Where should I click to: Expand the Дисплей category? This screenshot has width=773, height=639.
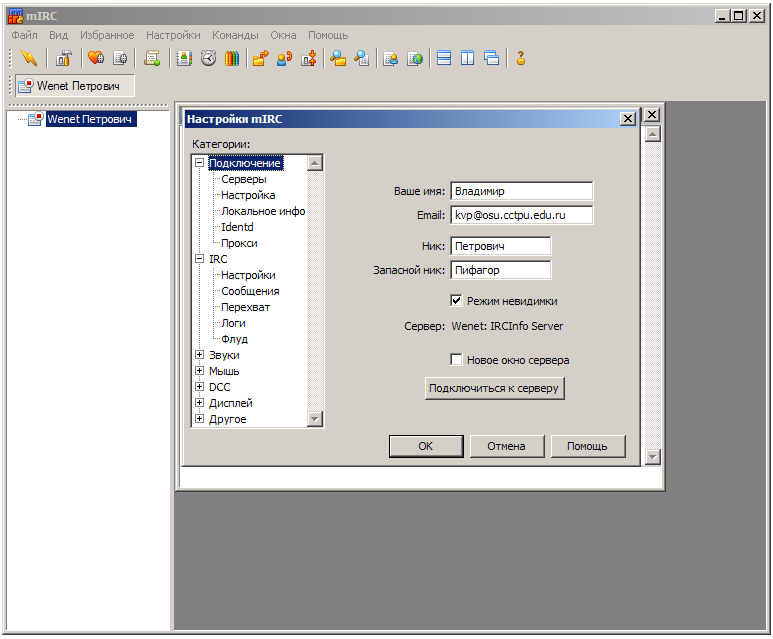click(199, 402)
